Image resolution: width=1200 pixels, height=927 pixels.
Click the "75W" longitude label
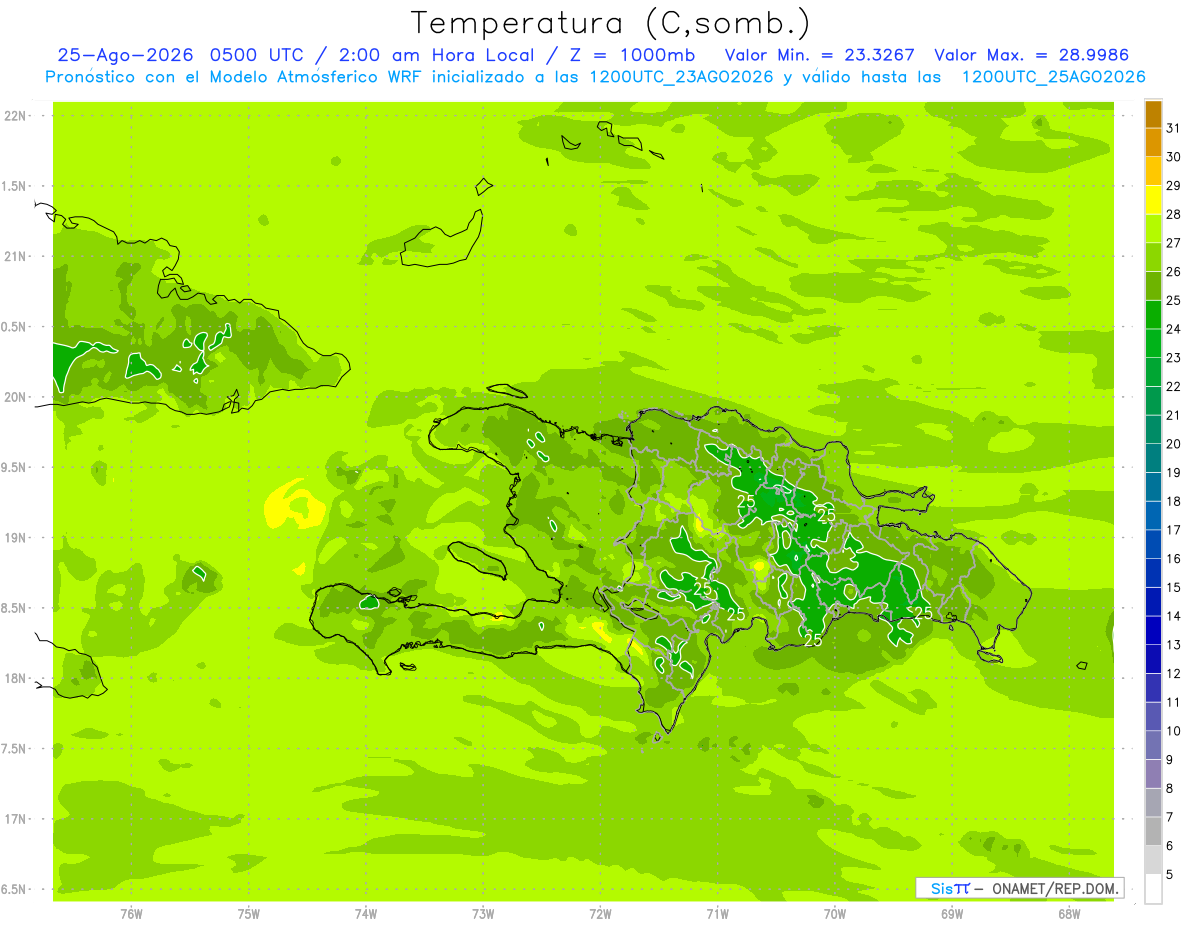click(x=249, y=912)
